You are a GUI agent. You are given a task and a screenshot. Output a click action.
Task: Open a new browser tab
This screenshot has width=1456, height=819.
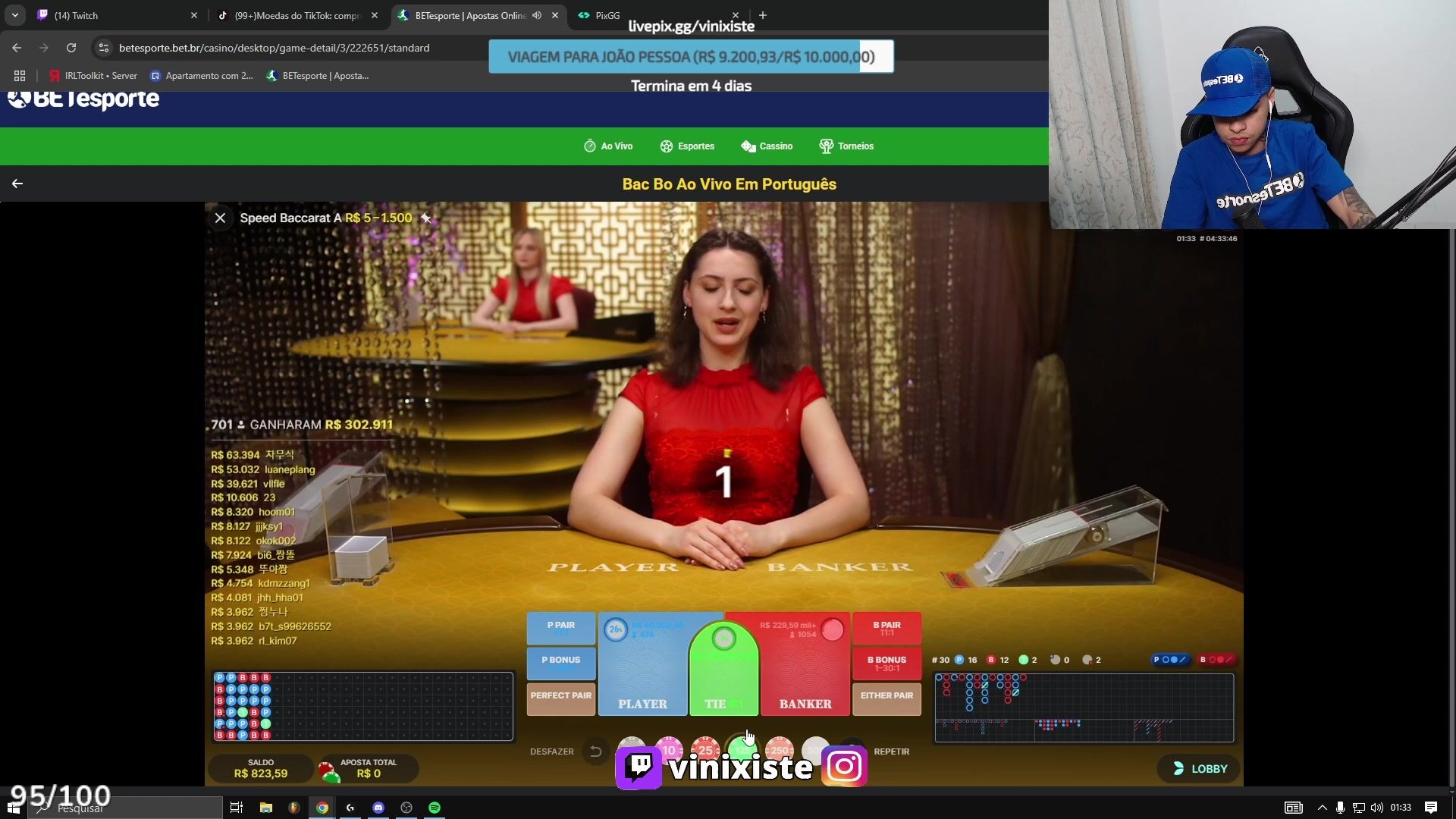[763, 15]
